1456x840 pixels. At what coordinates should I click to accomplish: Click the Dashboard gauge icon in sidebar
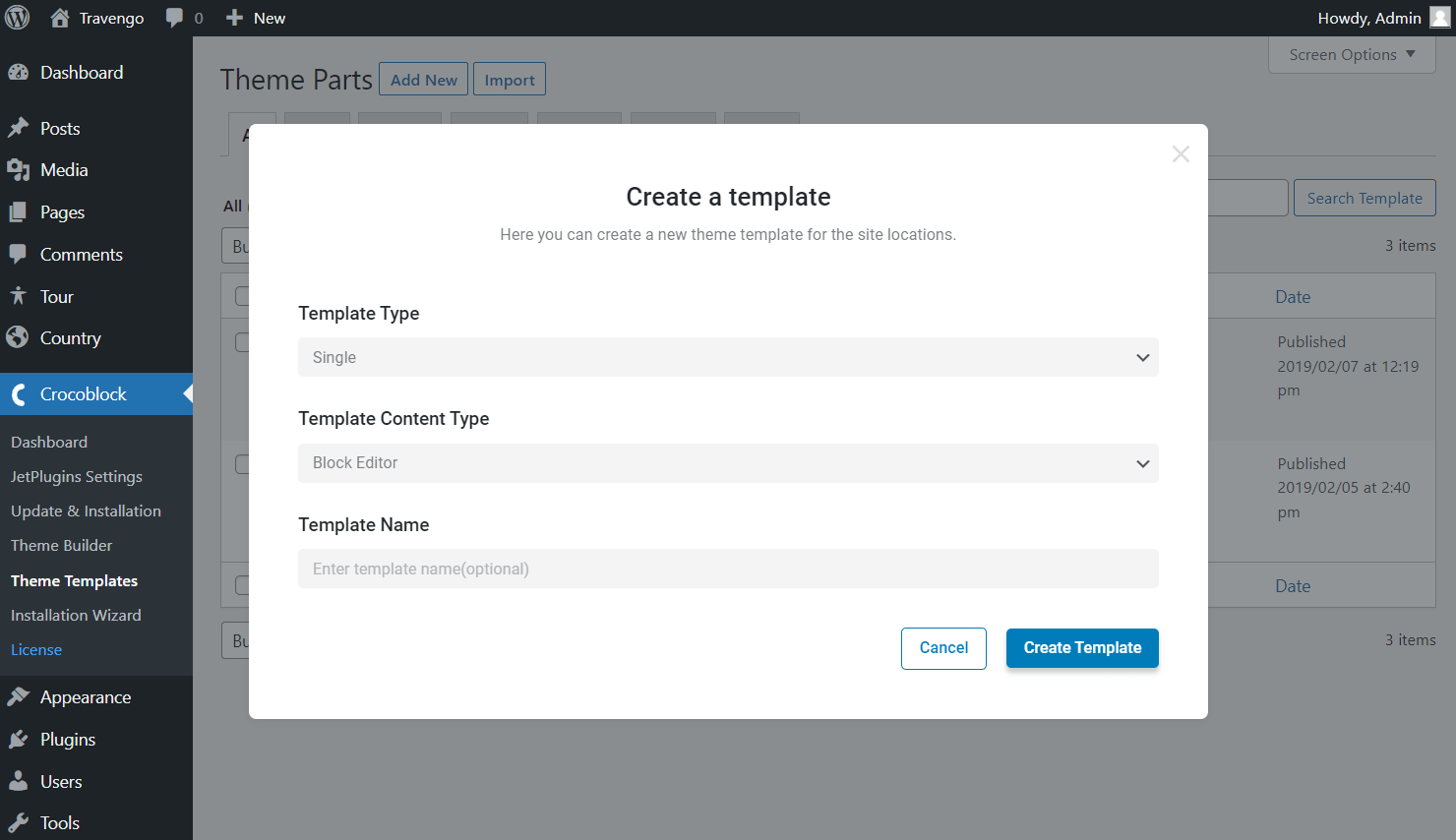(x=18, y=72)
